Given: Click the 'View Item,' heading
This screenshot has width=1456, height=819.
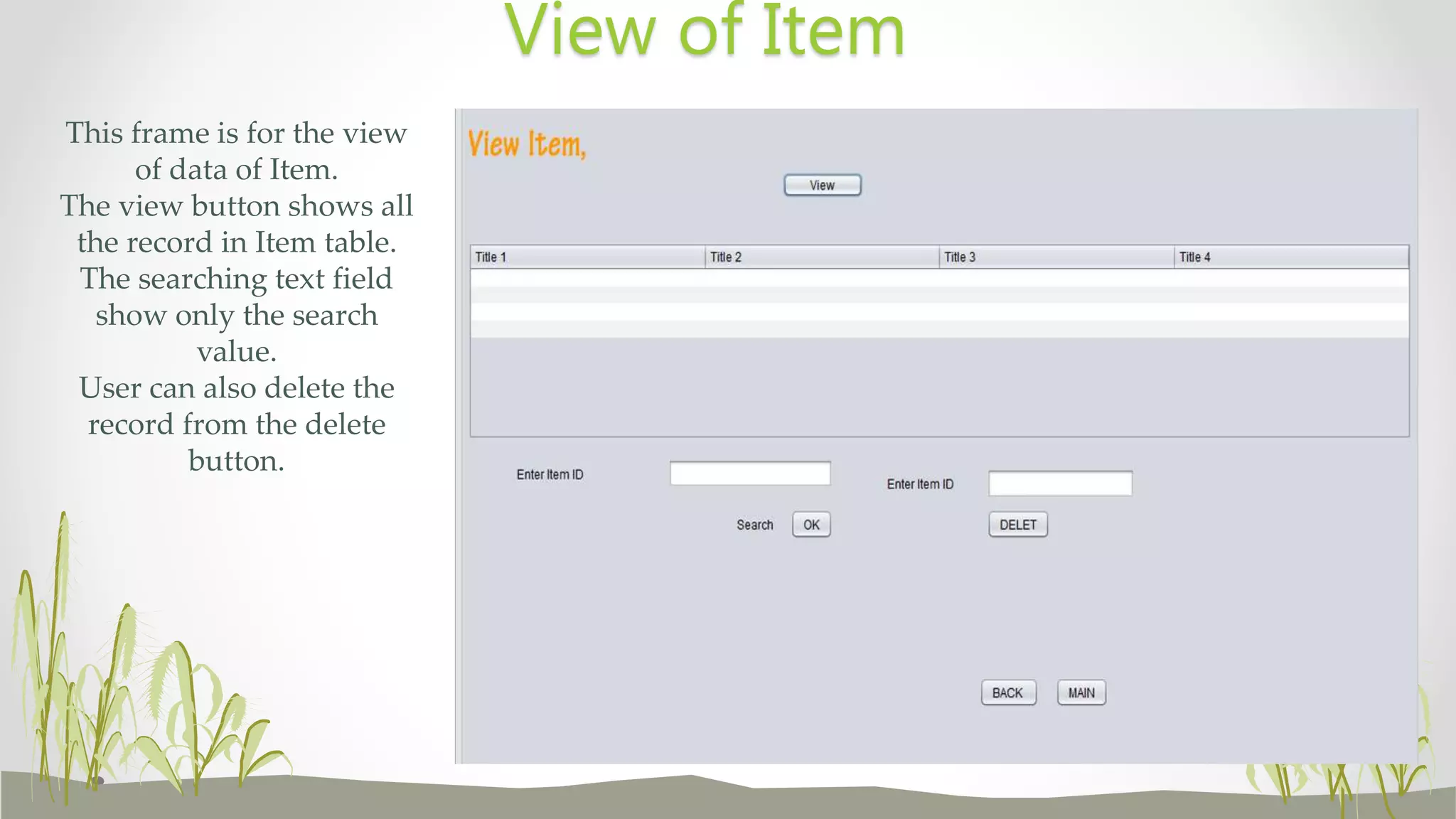Looking at the screenshot, I should pyautogui.click(x=527, y=144).
